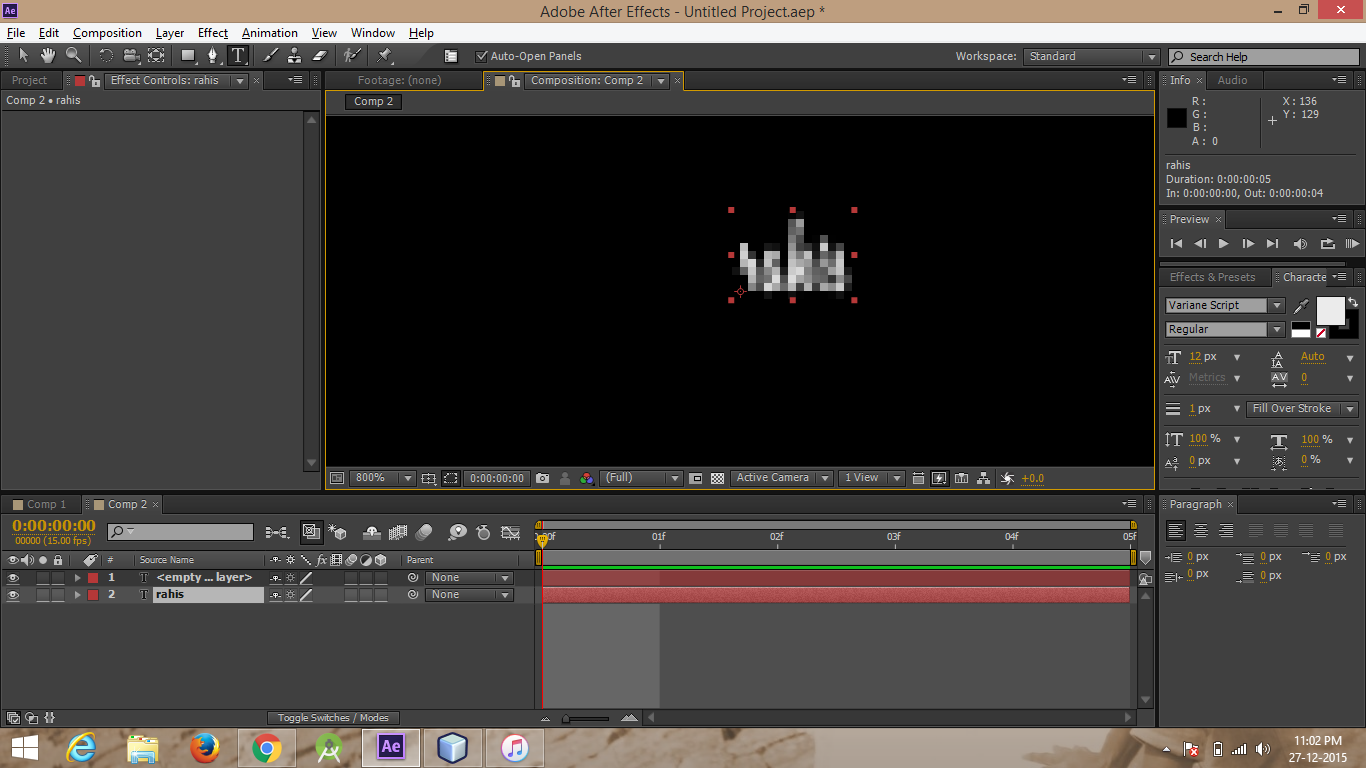Toggle visibility of the empty text layer

point(13,578)
